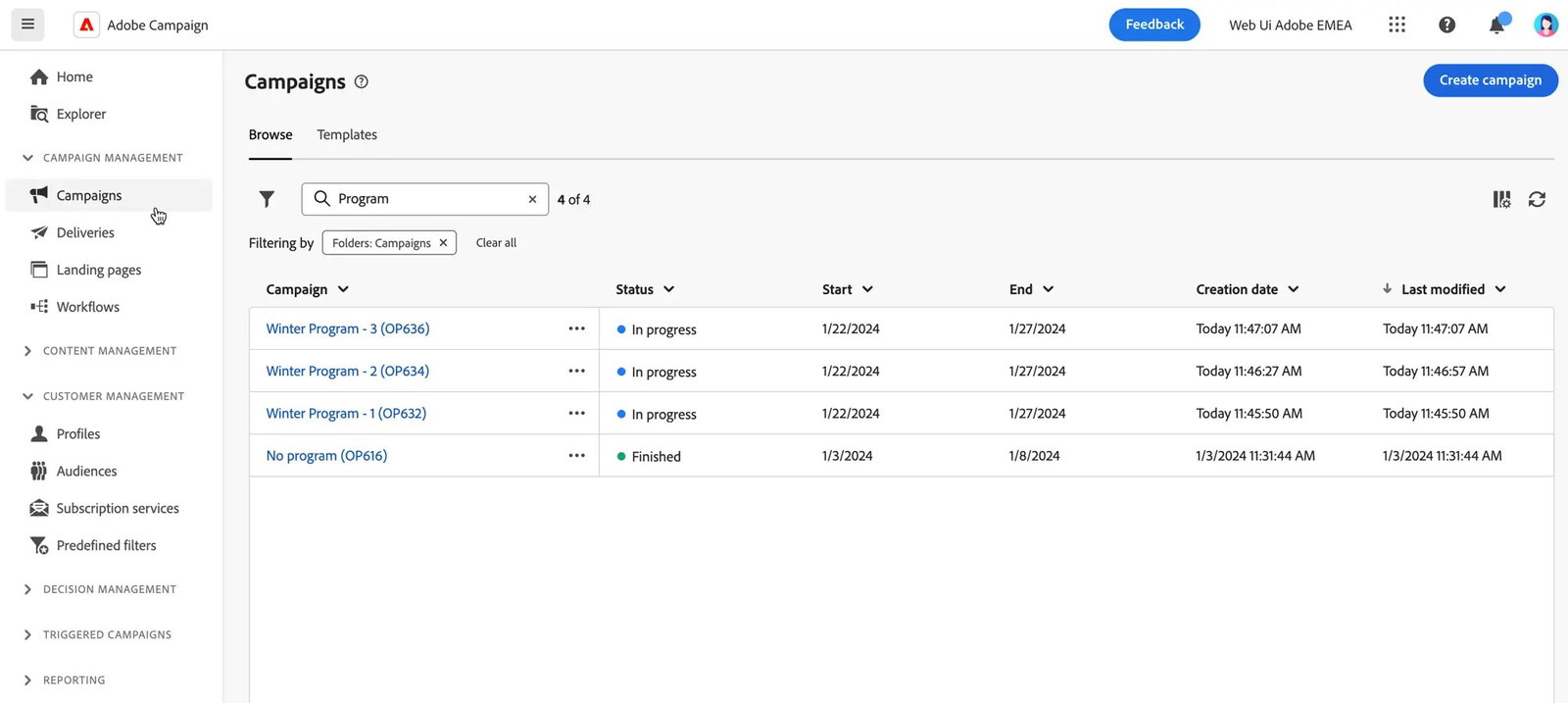The width and height of the screenshot is (1568, 703).
Task: Open the filter funnel panel
Action: tap(267, 199)
